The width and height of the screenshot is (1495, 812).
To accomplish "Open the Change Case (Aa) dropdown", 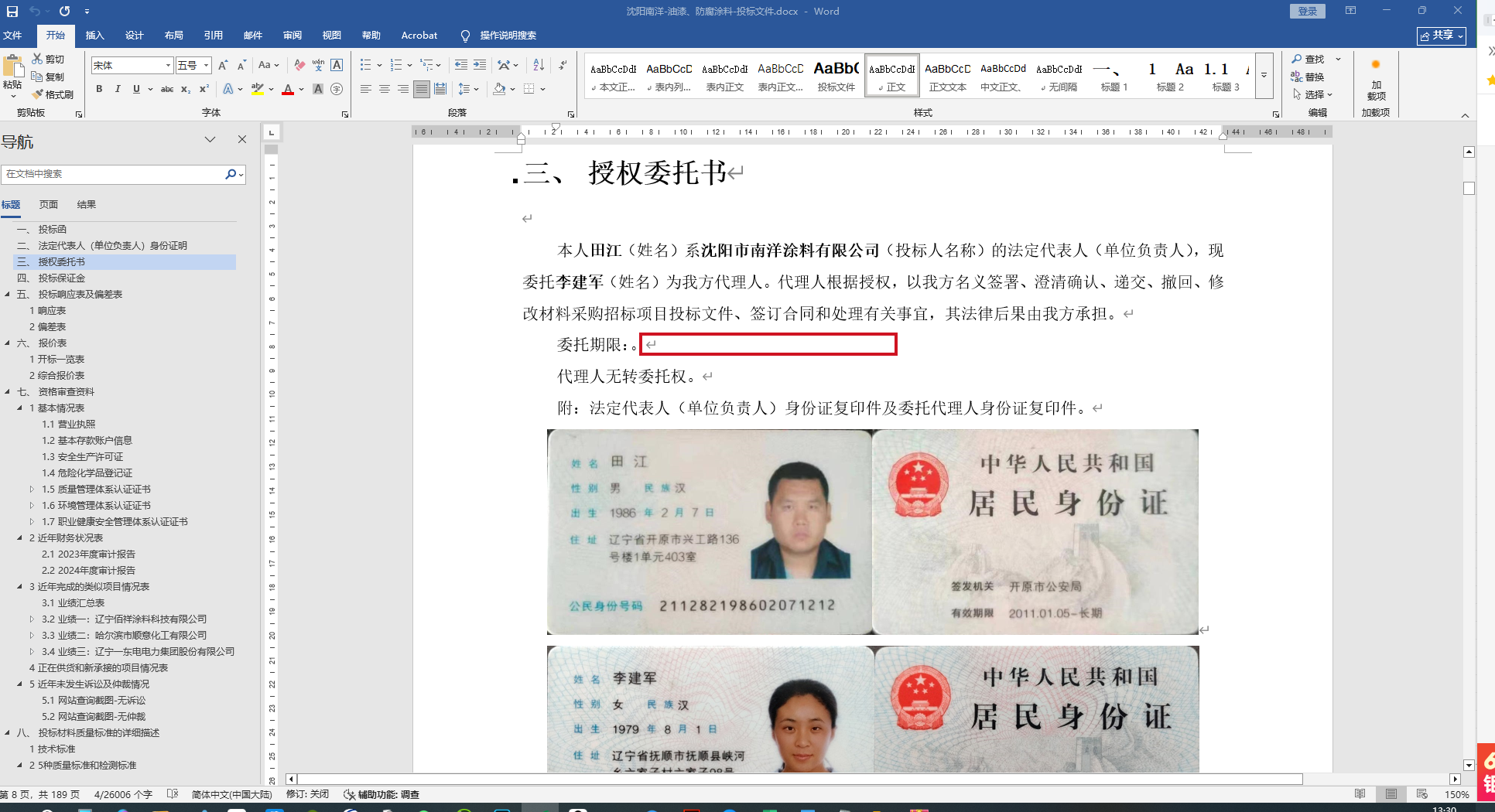I will pyautogui.click(x=269, y=66).
